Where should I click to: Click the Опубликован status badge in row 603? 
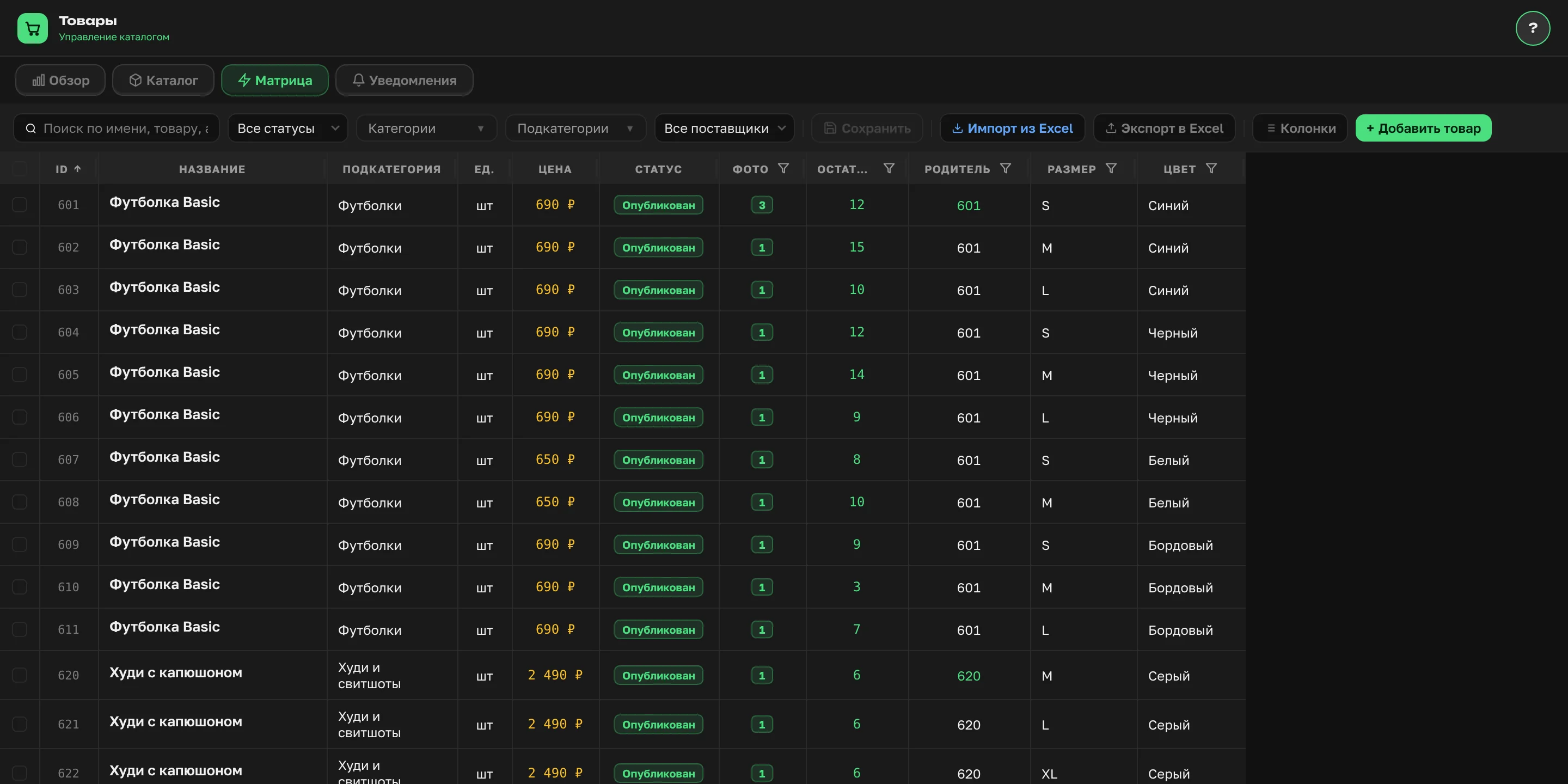(658, 290)
